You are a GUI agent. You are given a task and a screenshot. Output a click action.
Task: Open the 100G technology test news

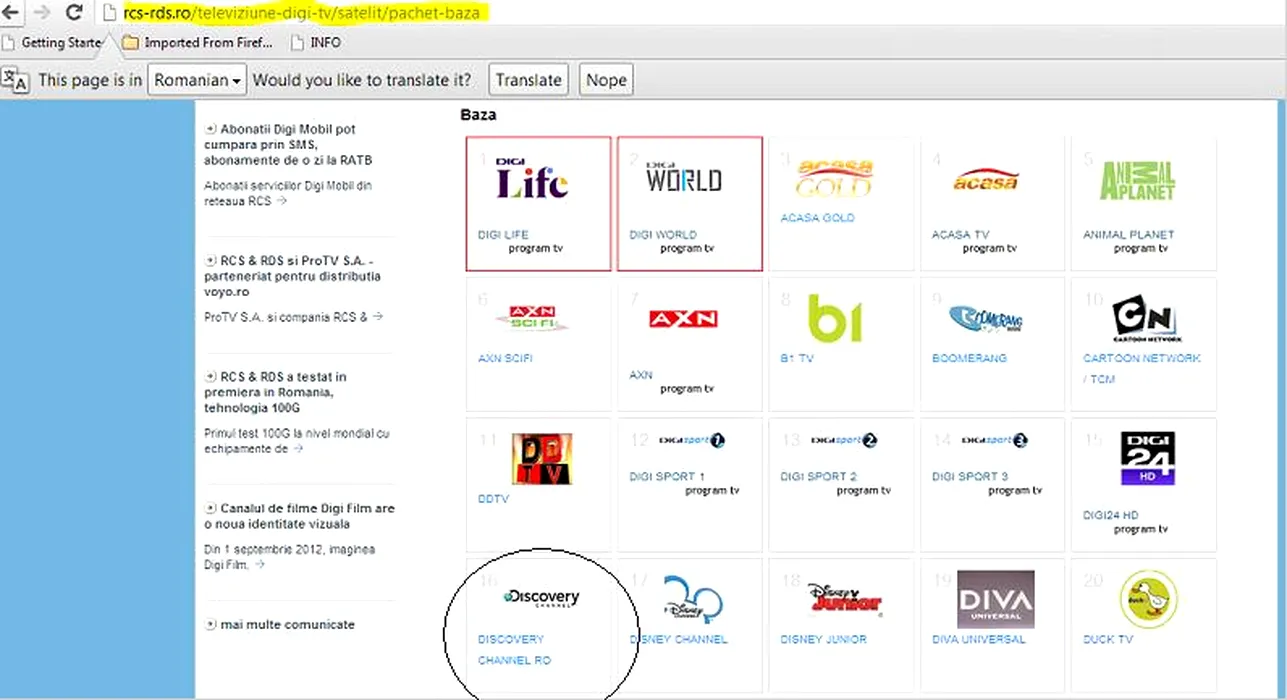(x=276, y=392)
